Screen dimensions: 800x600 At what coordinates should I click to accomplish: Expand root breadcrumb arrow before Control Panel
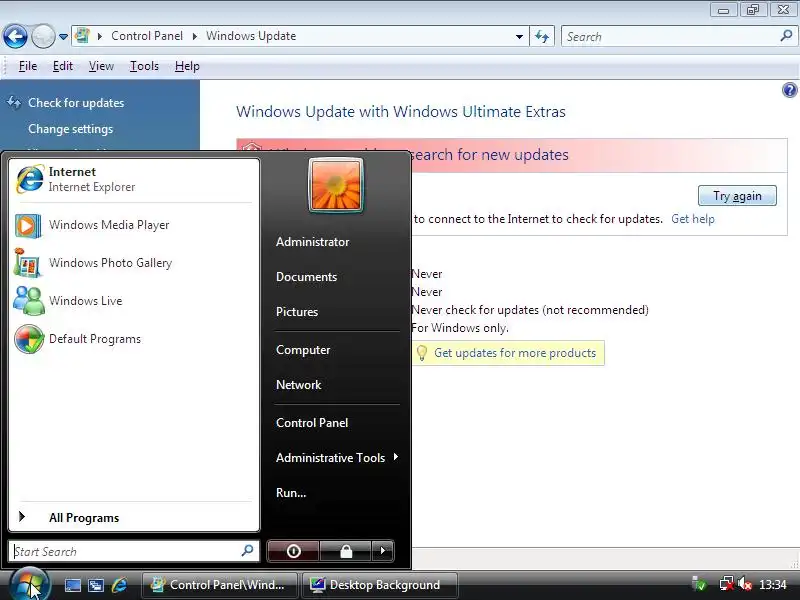pyautogui.click(x=100, y=36)
